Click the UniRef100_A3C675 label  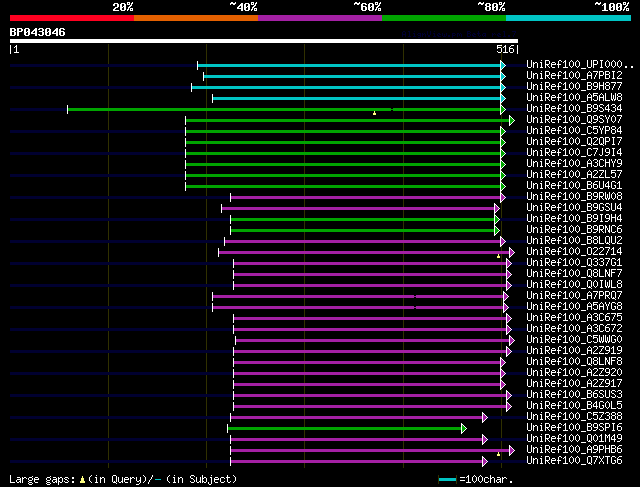click(574, 318)
